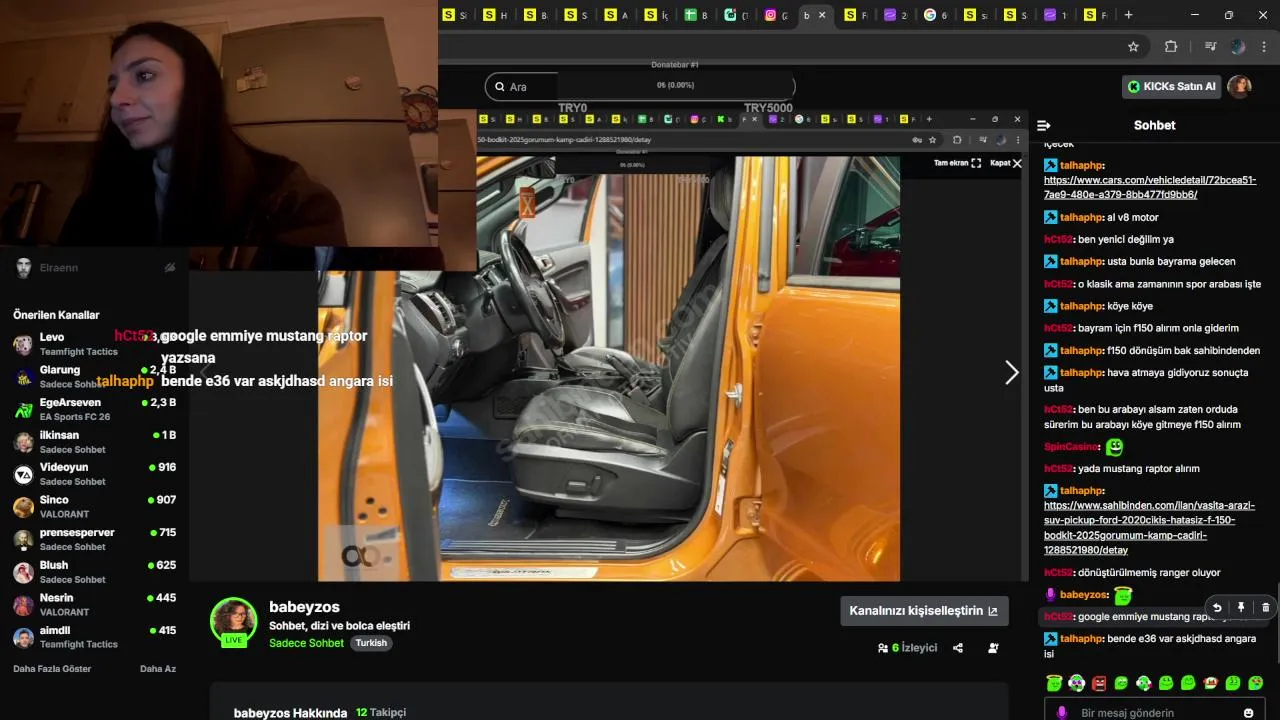1280x720 pixels.
Task: Click the babeyzos LIVE avatar
Action: pos(234,621)
